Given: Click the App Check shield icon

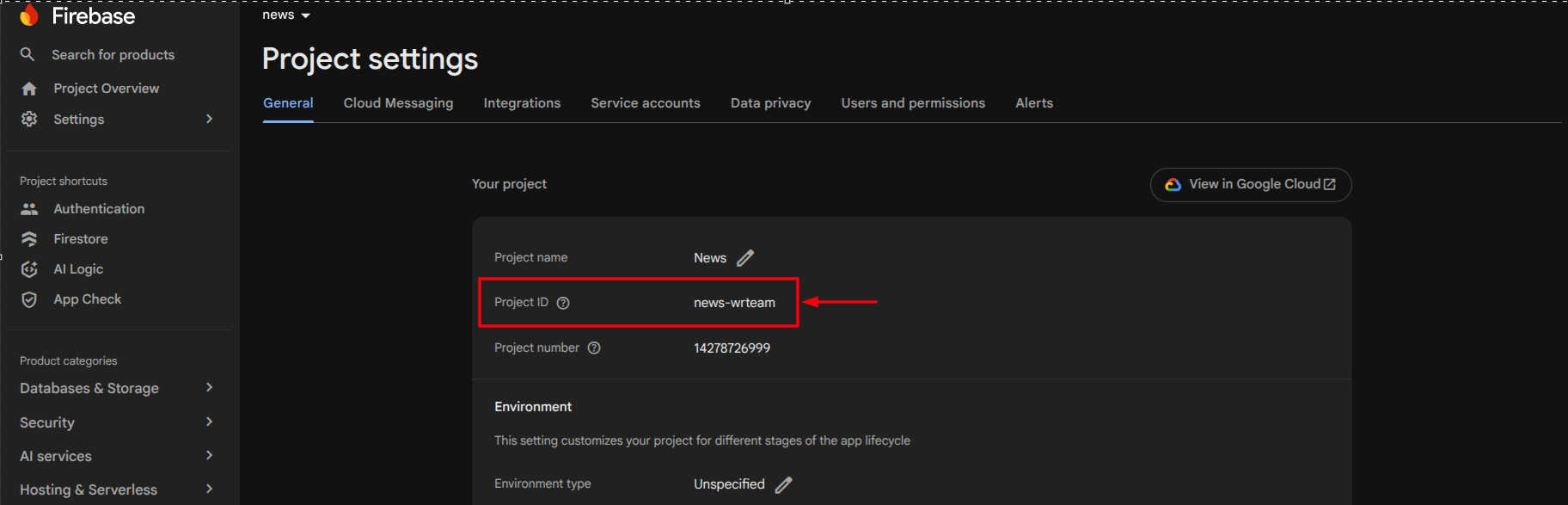Looking at the screenshot, I should (x=29, y=299).
